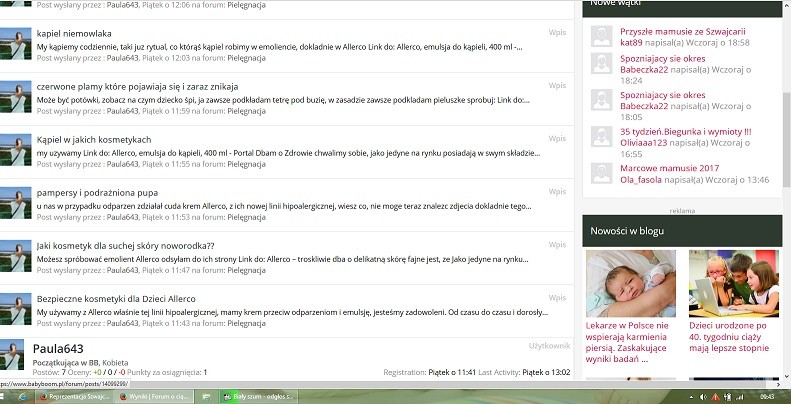Click the avatar next to 'Kąpiel w jakich kosmetykach'
Image resolution: width=791 pixels, height=404 pixels.
16,150
